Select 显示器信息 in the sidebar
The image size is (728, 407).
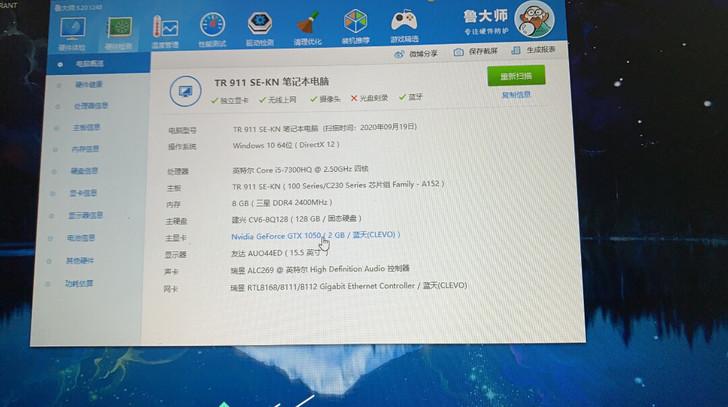point(85,215)
